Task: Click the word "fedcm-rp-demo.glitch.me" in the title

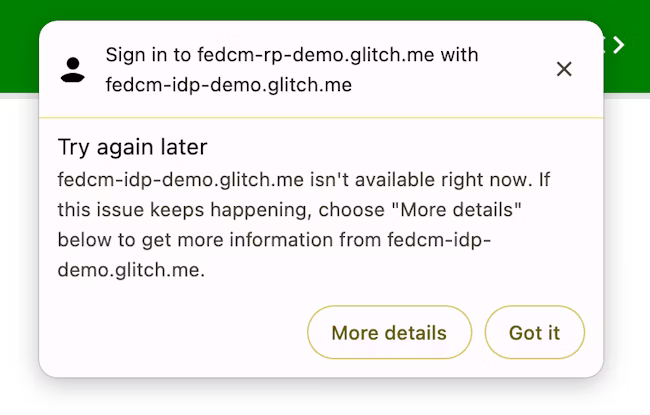Action: pos(315,54)
